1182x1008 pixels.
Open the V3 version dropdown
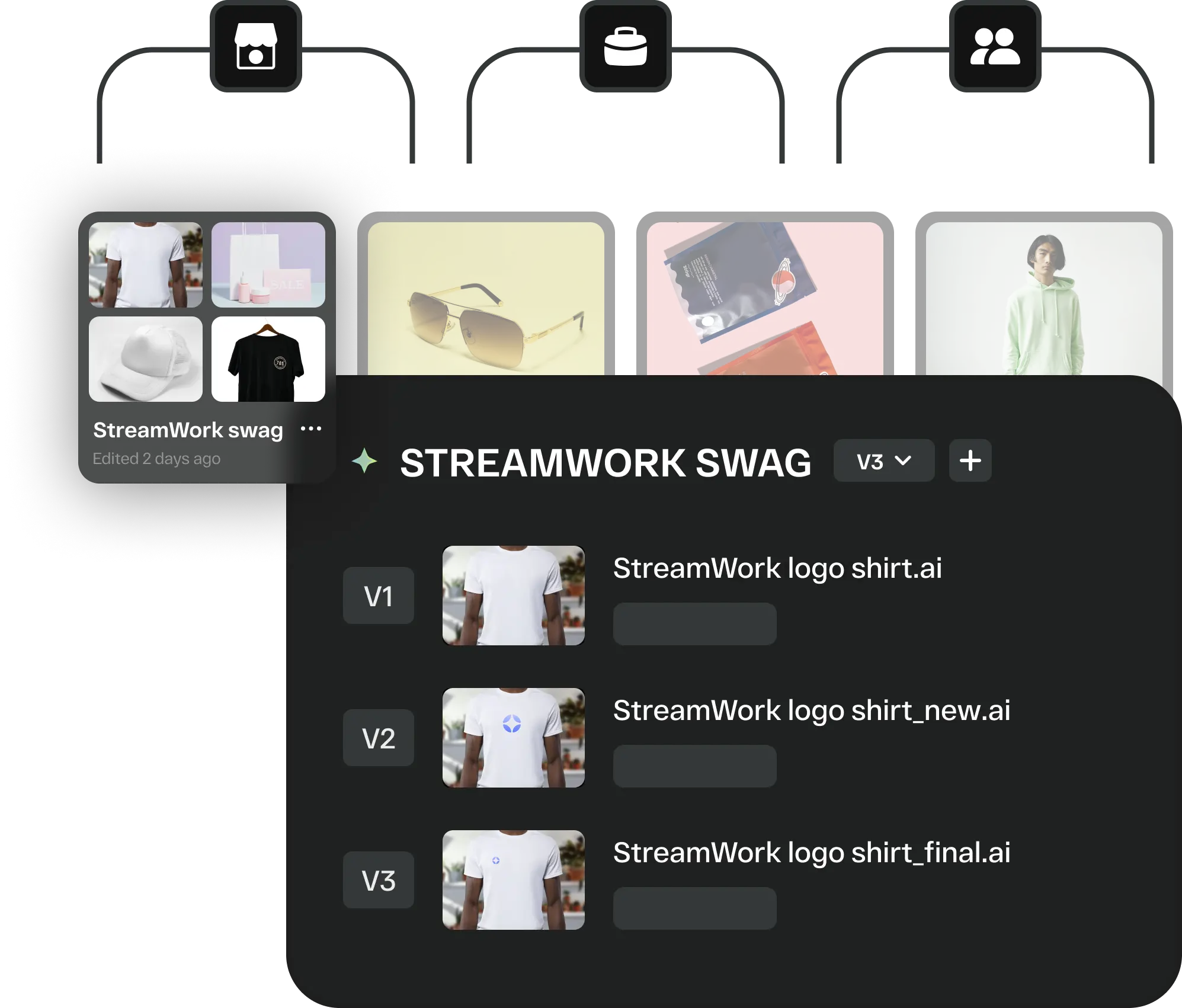click(x=883, y=460)
